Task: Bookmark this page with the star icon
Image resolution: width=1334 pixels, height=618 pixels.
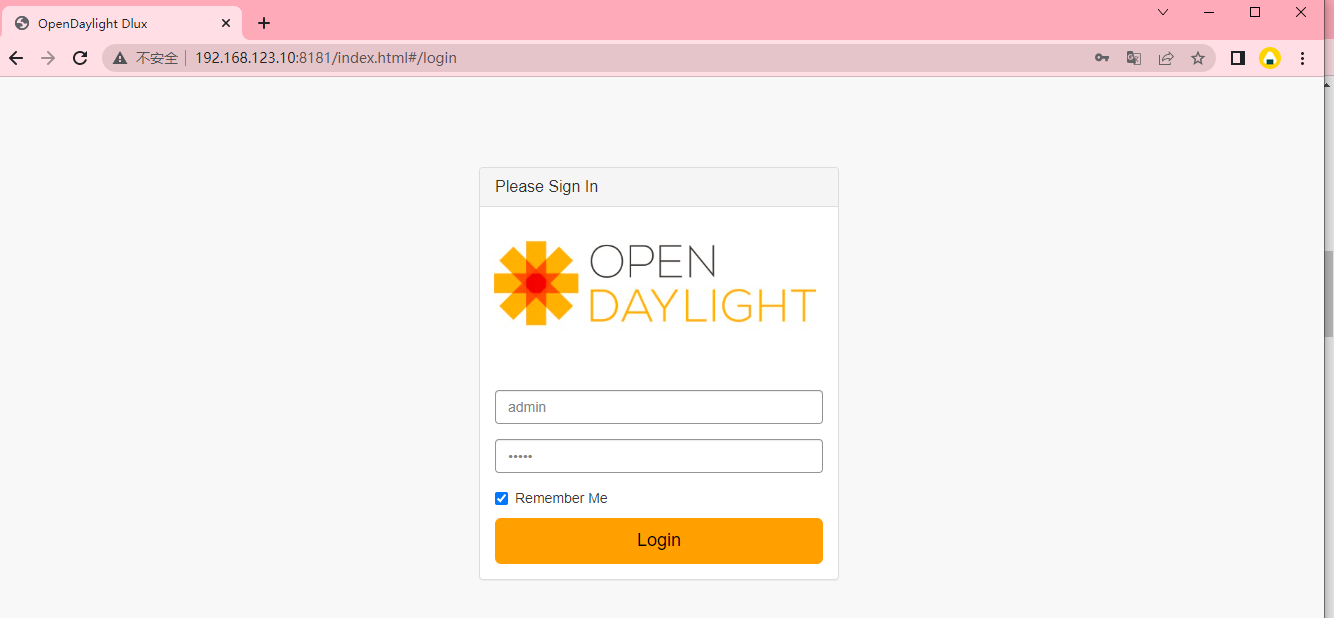Action: coord(1198,58)
